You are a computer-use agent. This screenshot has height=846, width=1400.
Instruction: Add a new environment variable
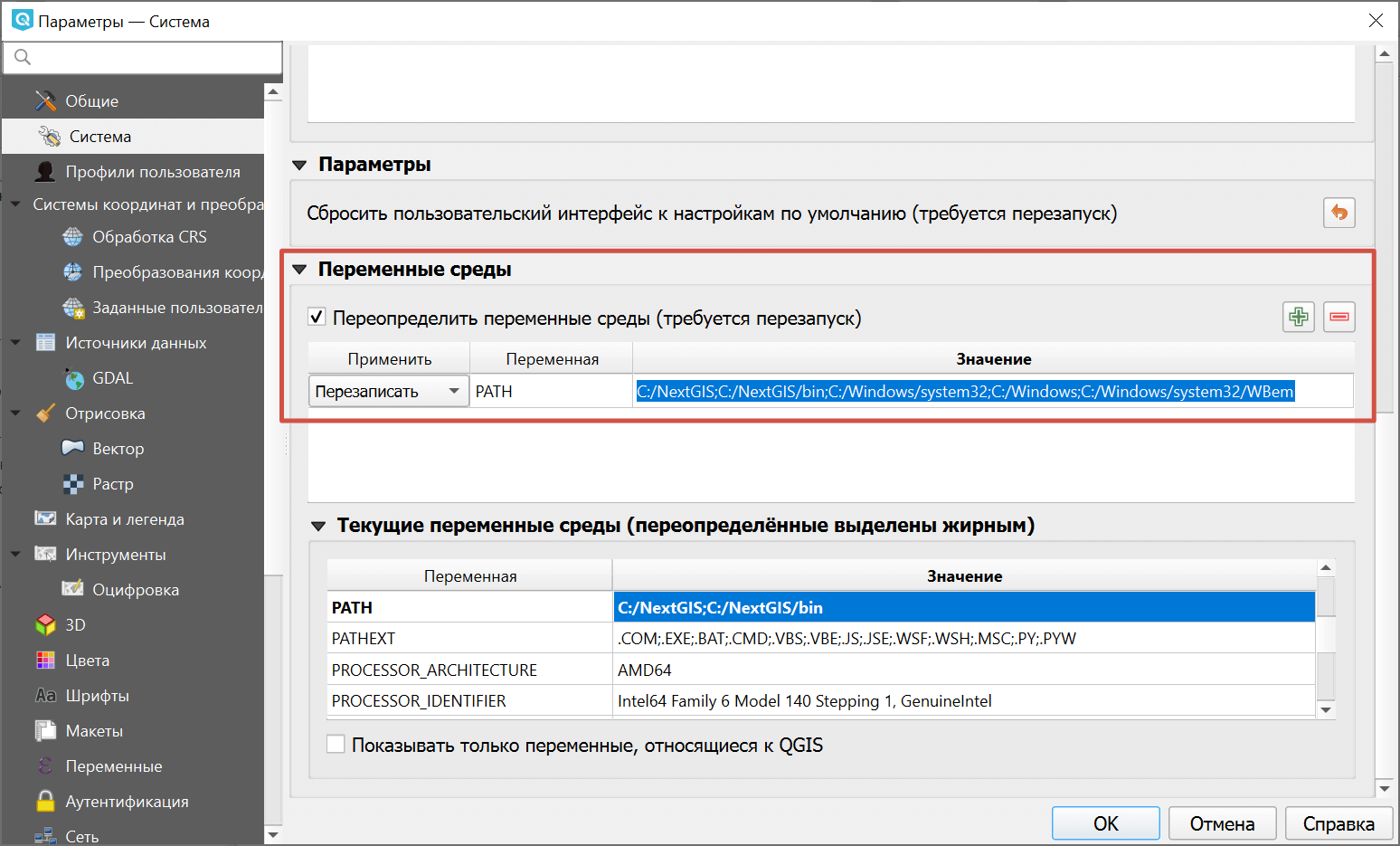(x=1298, y=317)
